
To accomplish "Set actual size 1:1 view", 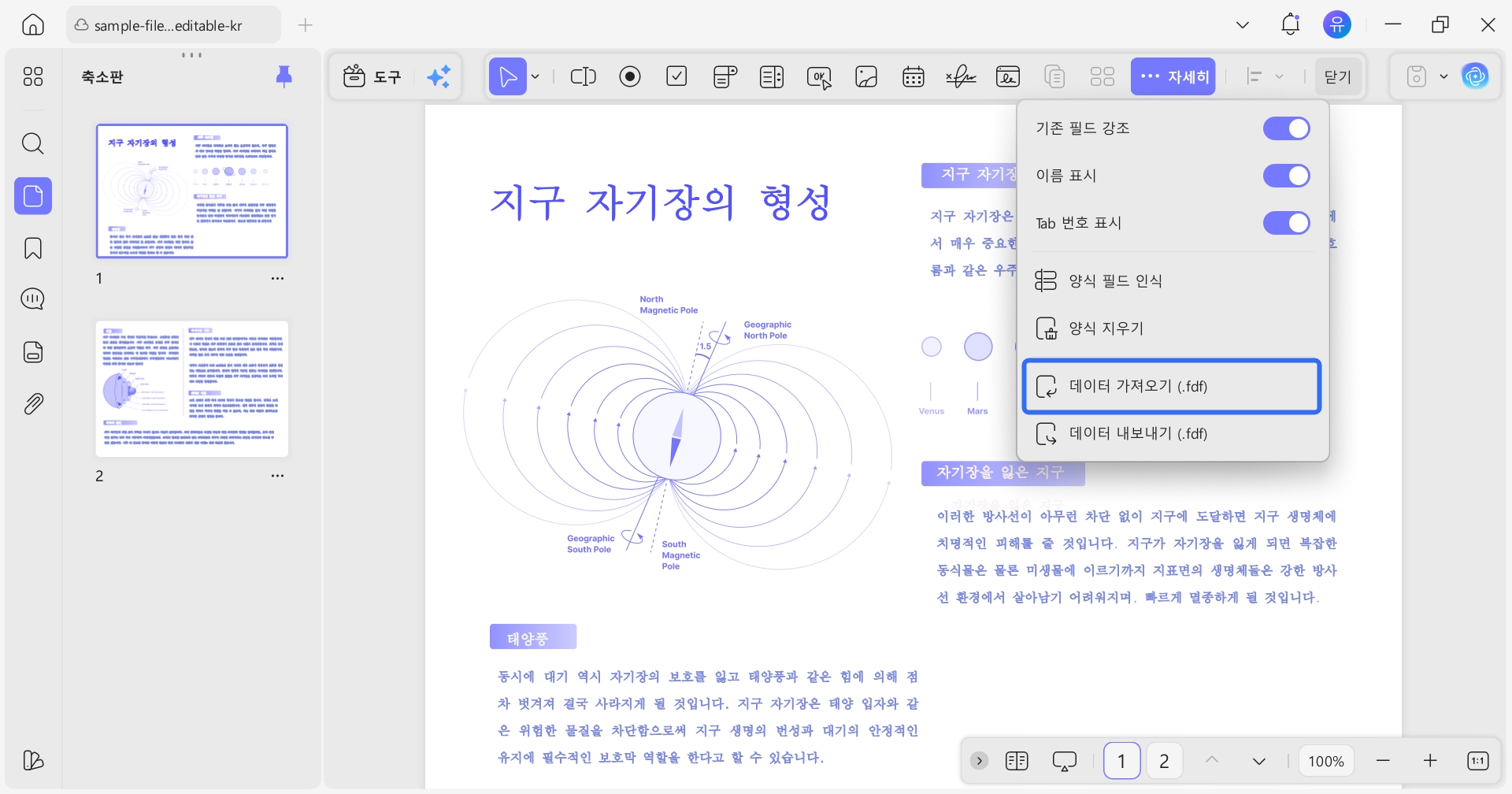I will point(1478,761).
